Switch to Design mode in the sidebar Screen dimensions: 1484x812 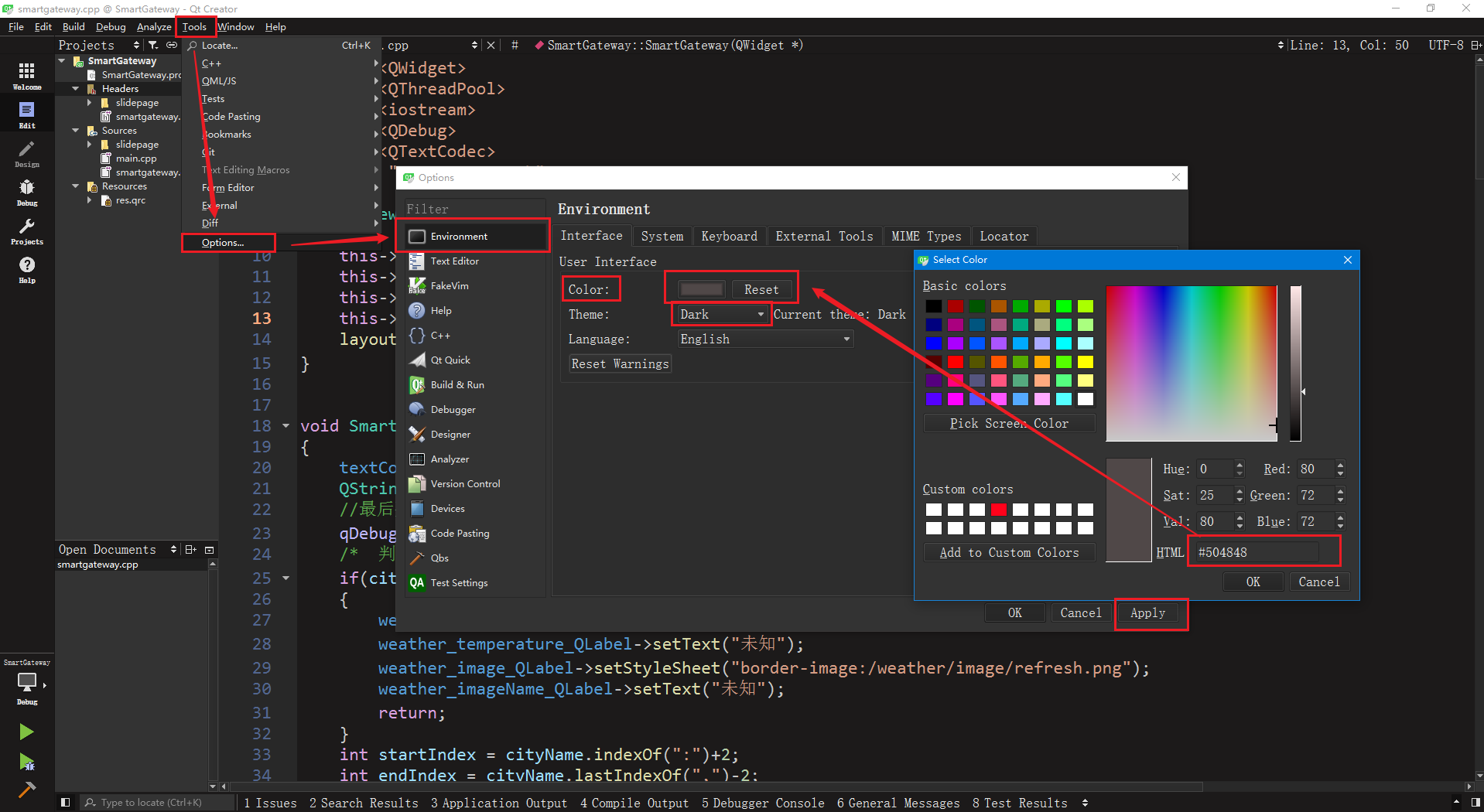point(27,153)
